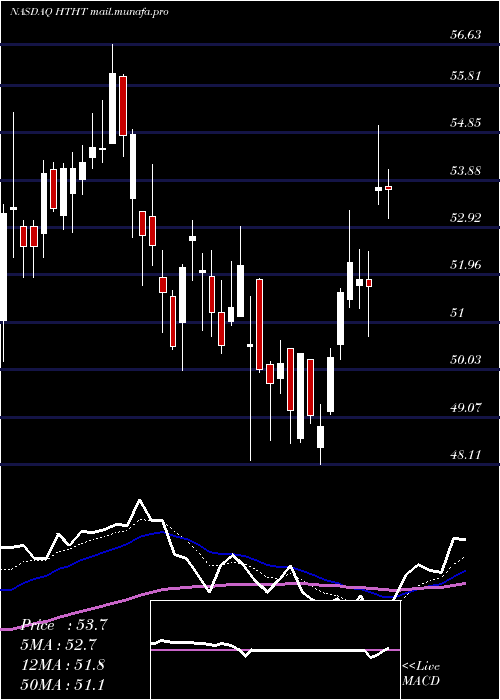This screenshot has height=700, width=500.
Task: Click the tallest white candlestick at the chart peak
Action: (112, 108)
